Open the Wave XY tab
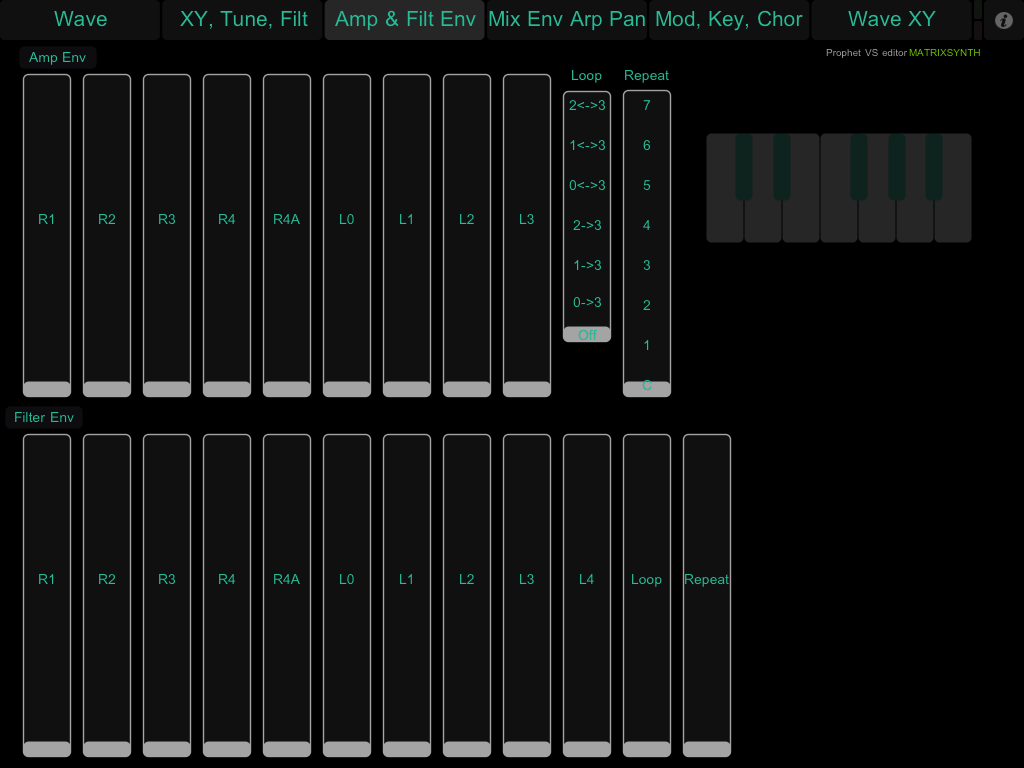The height and width of the screenshot is (768, 1024). tap(891, 20)
